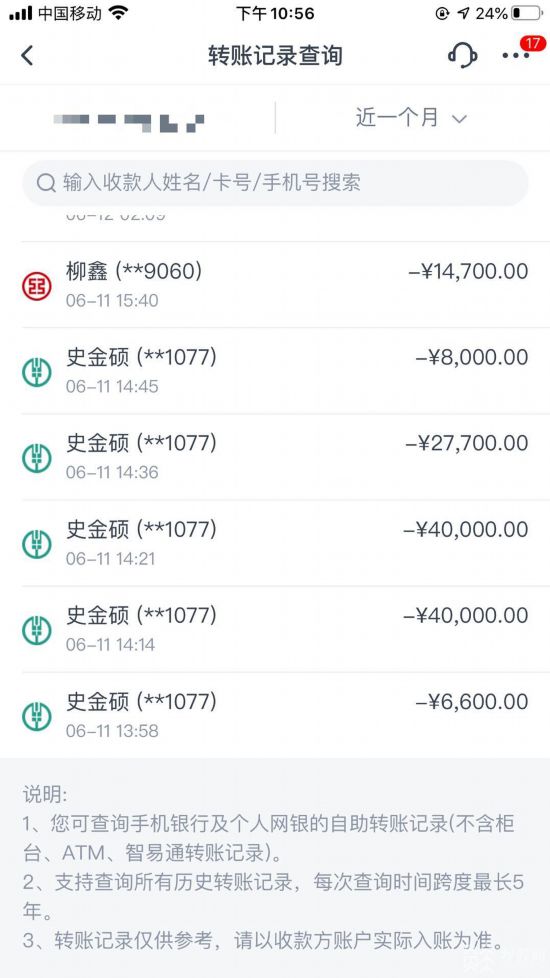The height and width of the screenshot is (978, 550).
Task: Tap the red 17 notification badge
Action: [x=533, y=44]
